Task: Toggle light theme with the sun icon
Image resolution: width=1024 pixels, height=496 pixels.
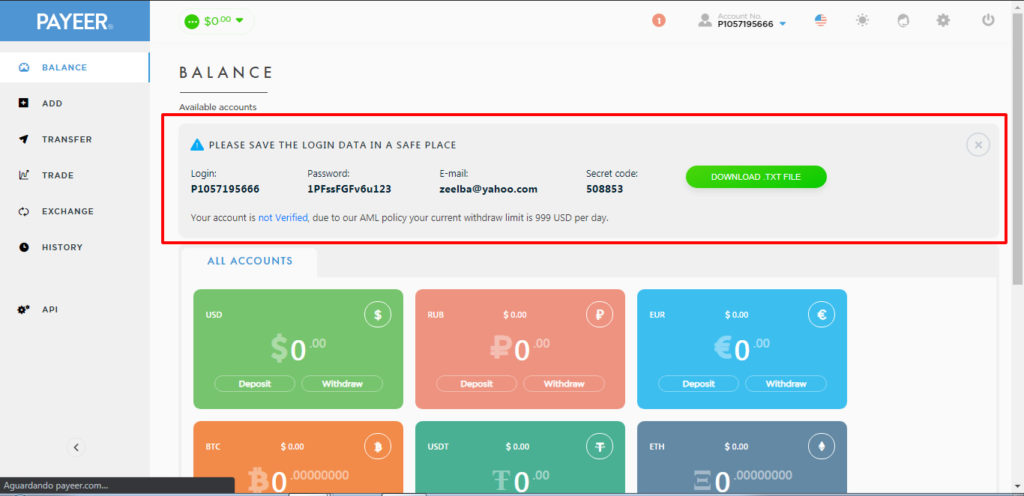Action: [x=863, y=20]
